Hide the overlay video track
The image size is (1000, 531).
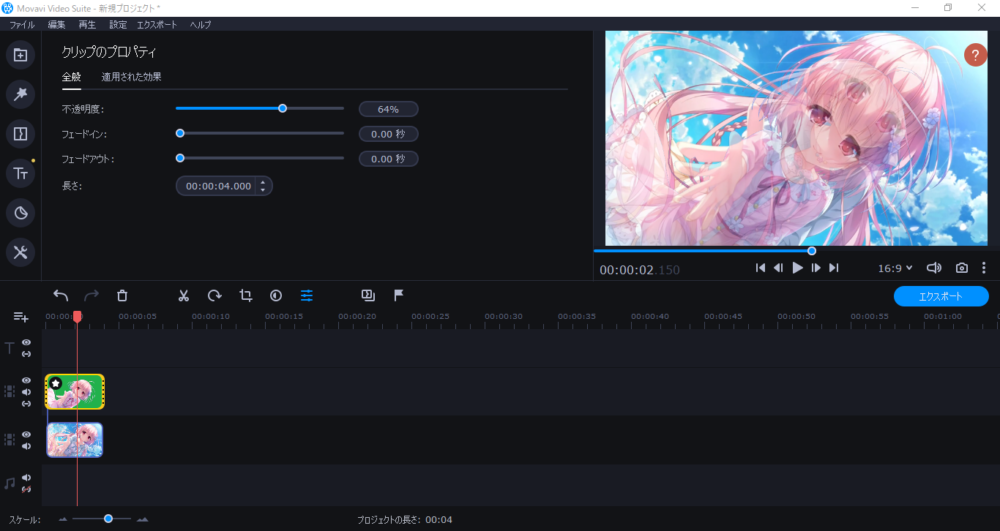point(26,381)
